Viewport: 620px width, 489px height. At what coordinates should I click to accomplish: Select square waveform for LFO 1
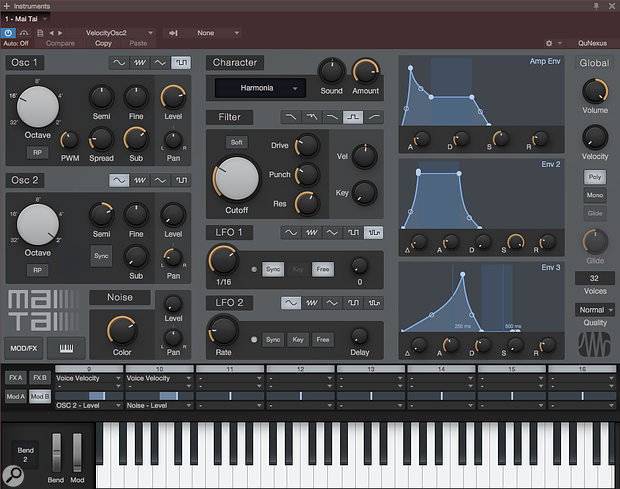pyautogui.click(x=353, y=232)
